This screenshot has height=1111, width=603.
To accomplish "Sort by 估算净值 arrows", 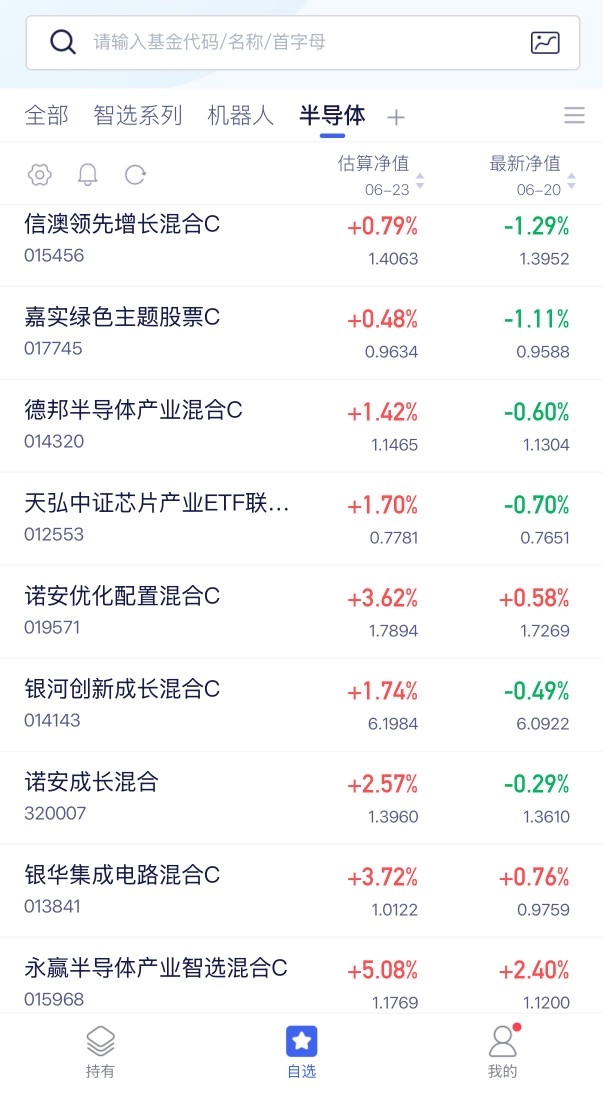I will tap(419, 181).
